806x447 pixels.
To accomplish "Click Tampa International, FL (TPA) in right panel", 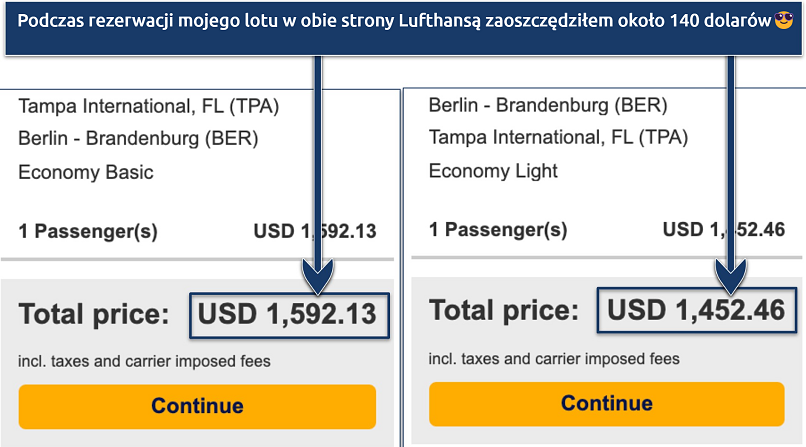I will [559, 138].
